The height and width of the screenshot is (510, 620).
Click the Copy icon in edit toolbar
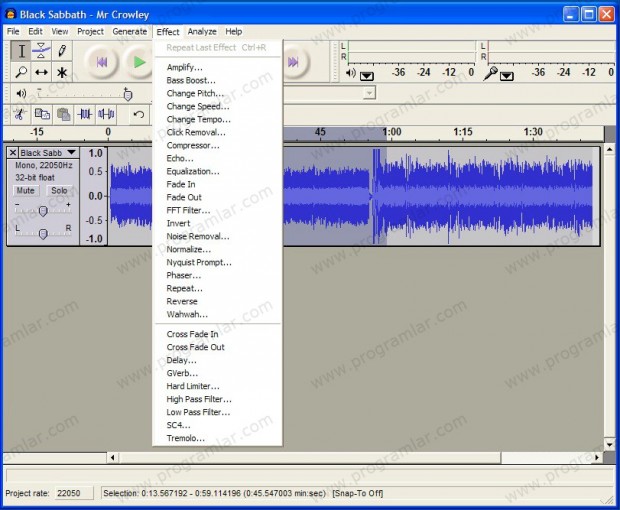tap(42, 115)
